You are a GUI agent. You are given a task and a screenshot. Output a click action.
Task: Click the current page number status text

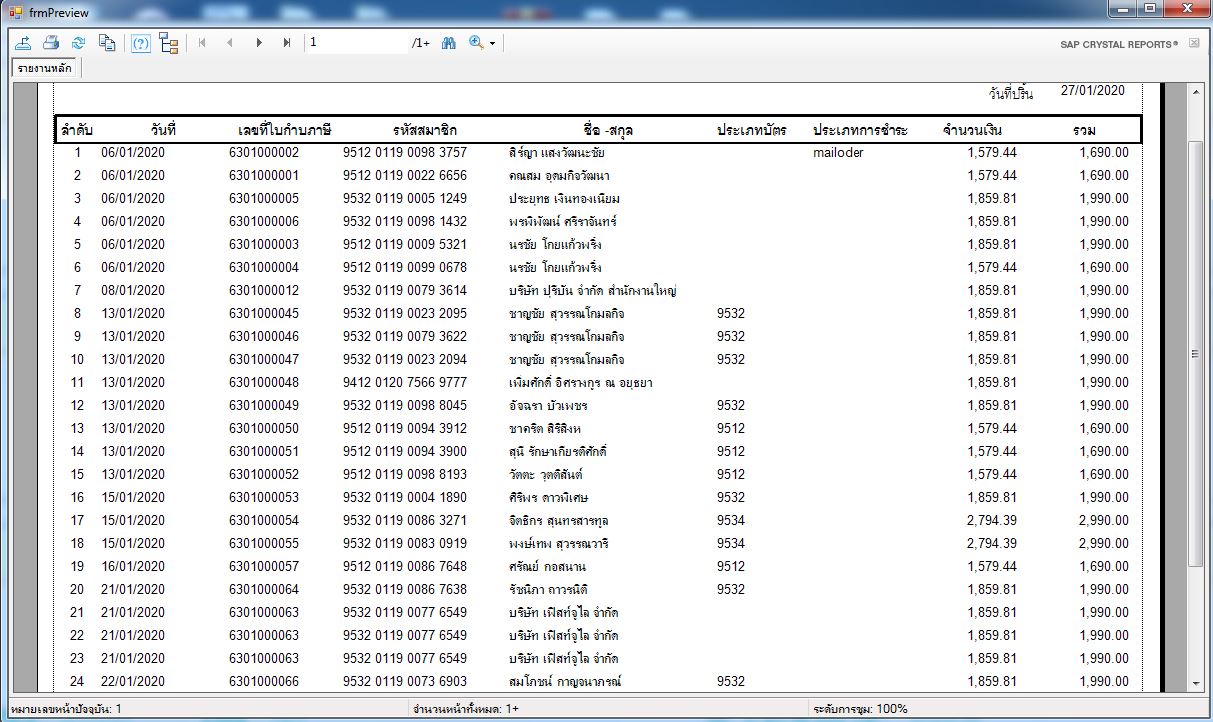[65, 709]
